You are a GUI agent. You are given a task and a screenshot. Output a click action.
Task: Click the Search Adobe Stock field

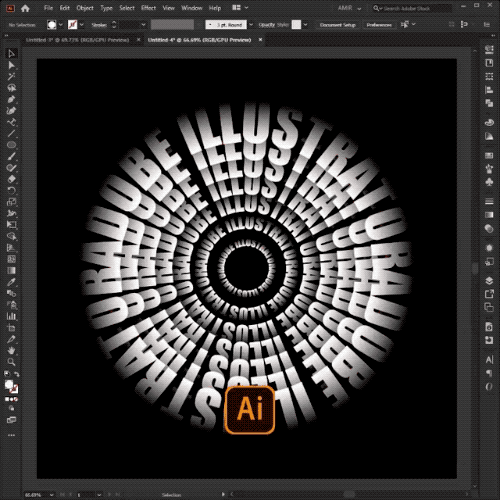(x=412, y=9)
